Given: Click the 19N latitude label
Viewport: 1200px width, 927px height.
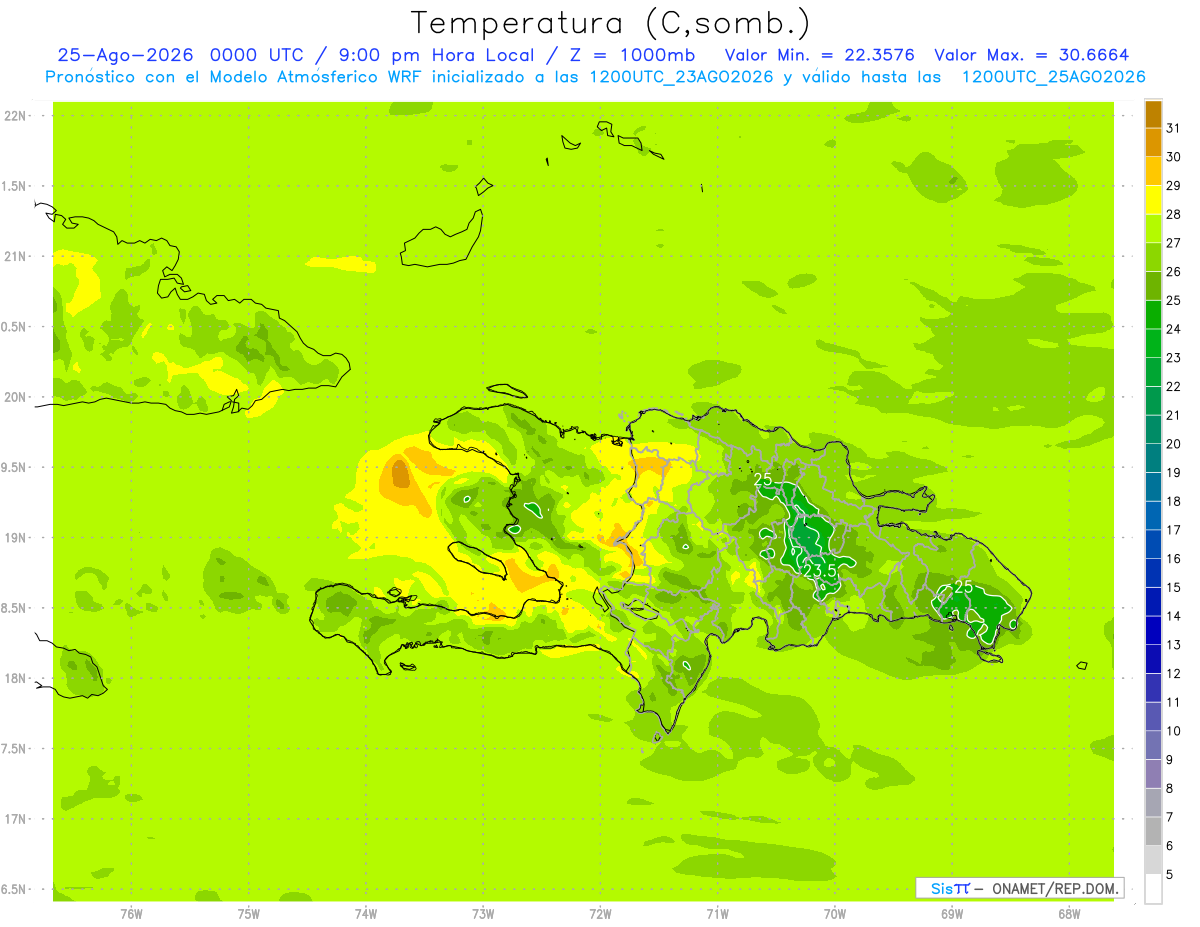Looking at the screenshot, I should point(15,538).
